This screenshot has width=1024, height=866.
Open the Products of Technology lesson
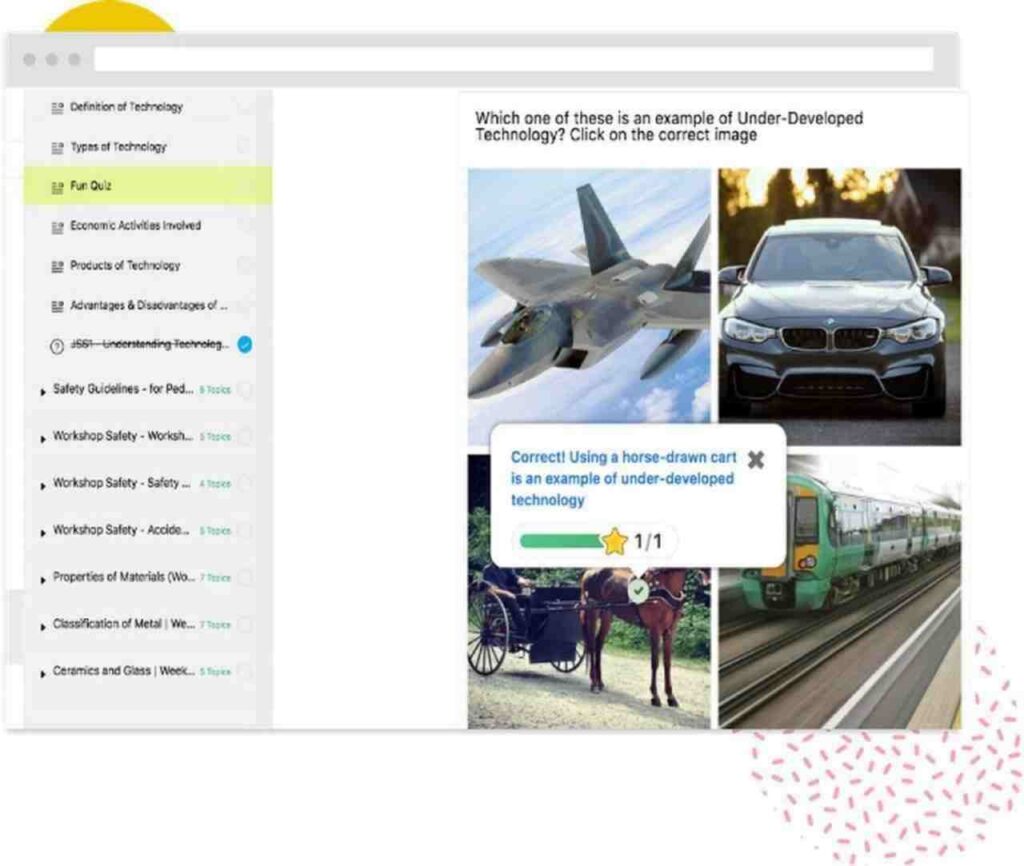125,266
